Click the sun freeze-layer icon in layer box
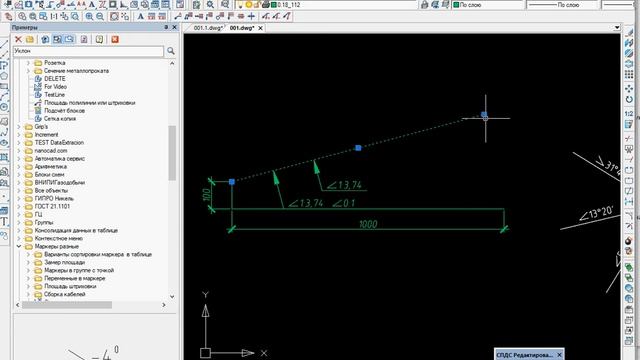Screen dimensions: 640x360 [248, 5]
